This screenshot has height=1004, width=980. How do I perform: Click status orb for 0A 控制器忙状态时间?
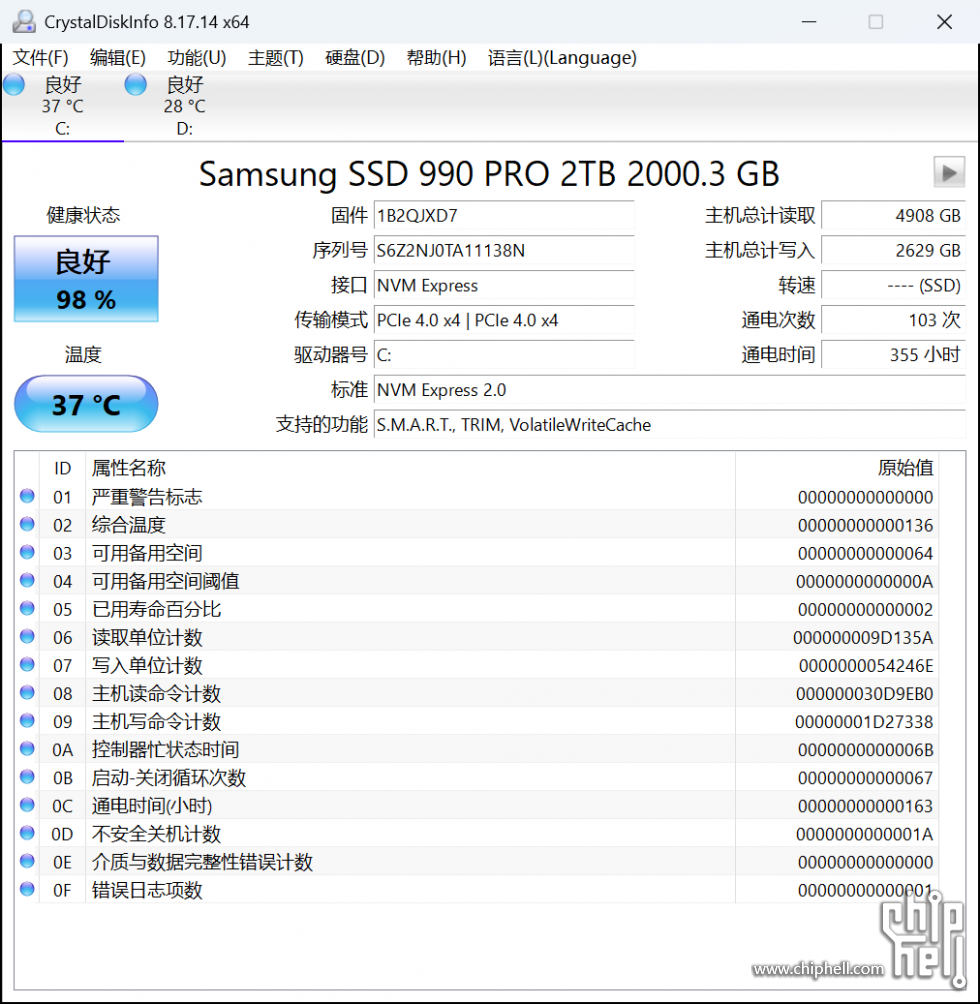click(x=27, y=749)
